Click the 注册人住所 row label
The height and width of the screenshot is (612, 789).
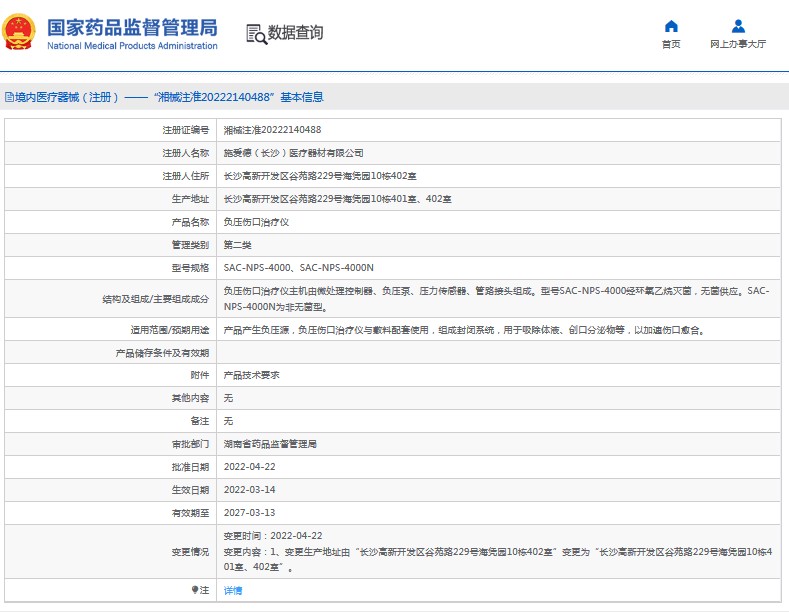click(x=186, y=176)
